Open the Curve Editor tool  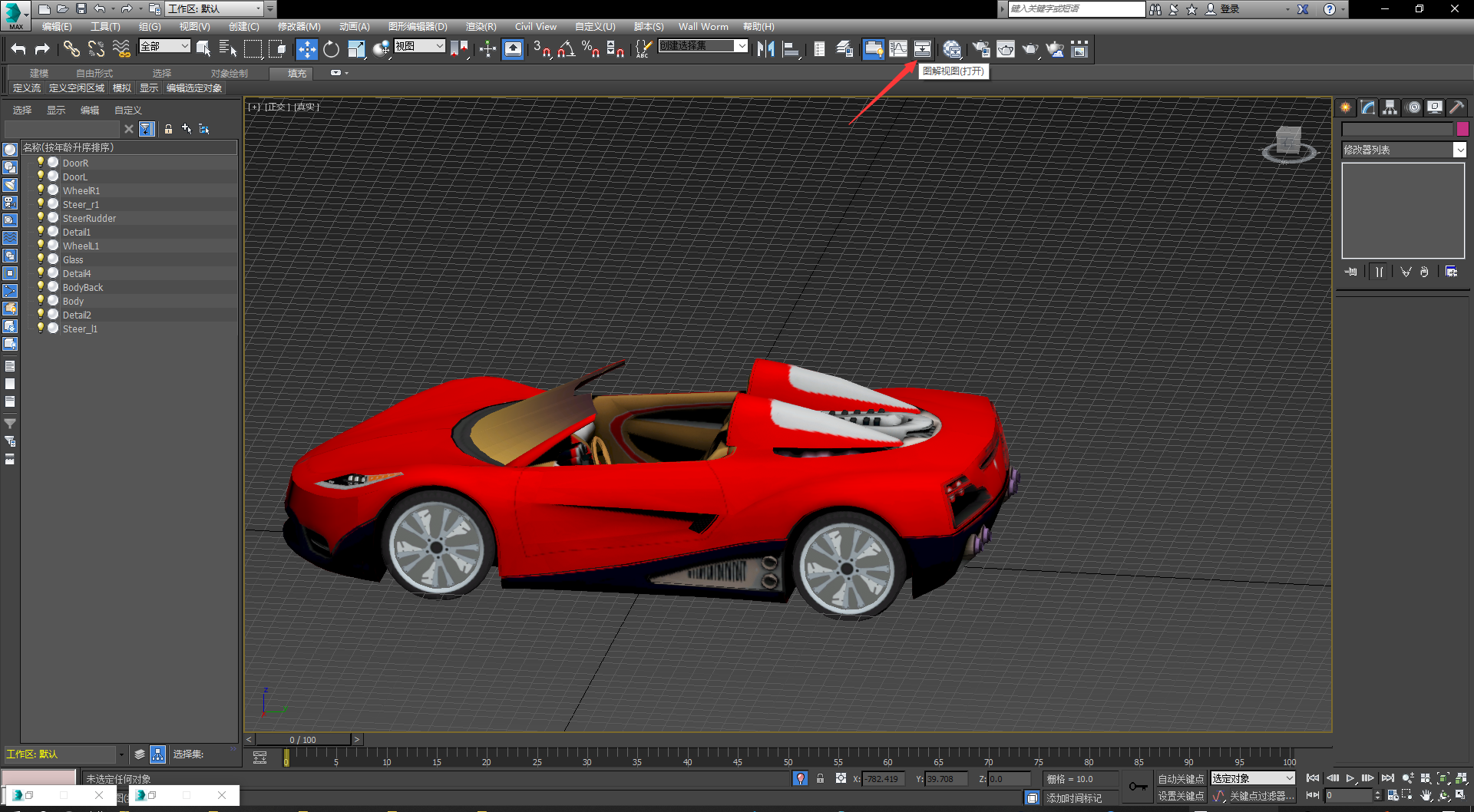tap(897, 49)
